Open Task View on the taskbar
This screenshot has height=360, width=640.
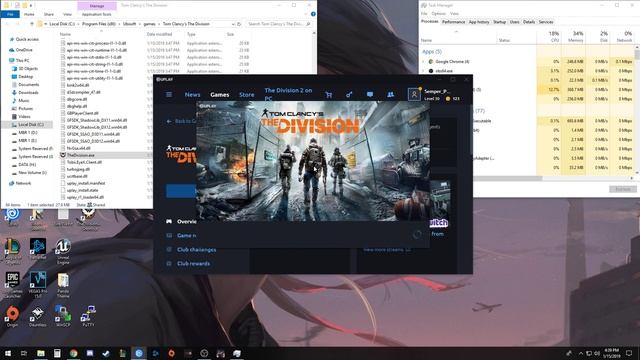pos(24,353)
